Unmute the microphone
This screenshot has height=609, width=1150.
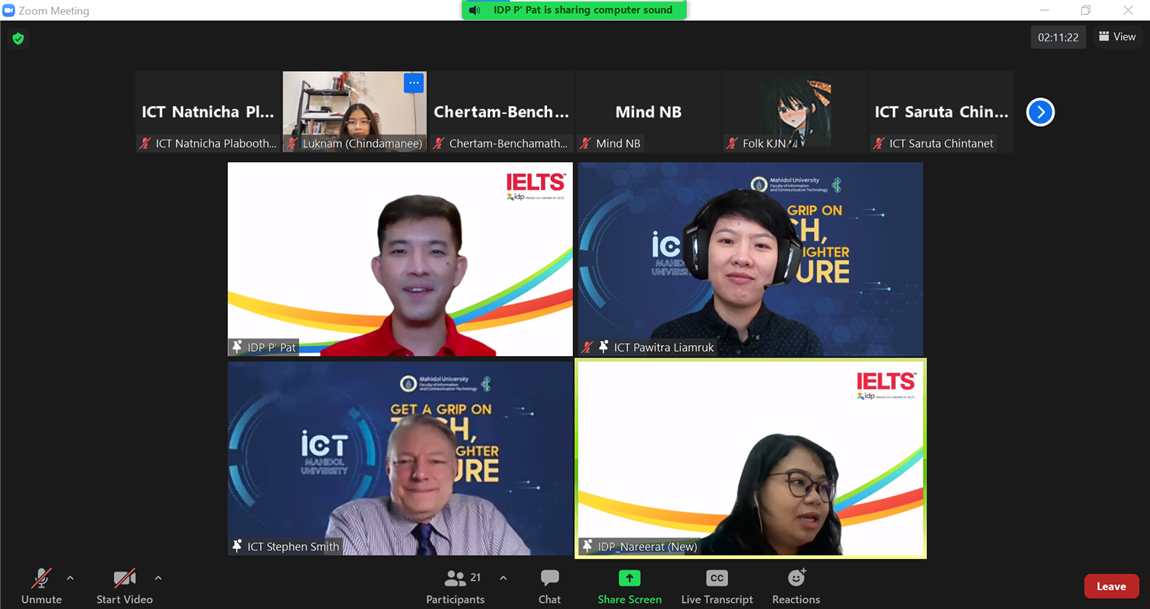pos(41,585)
